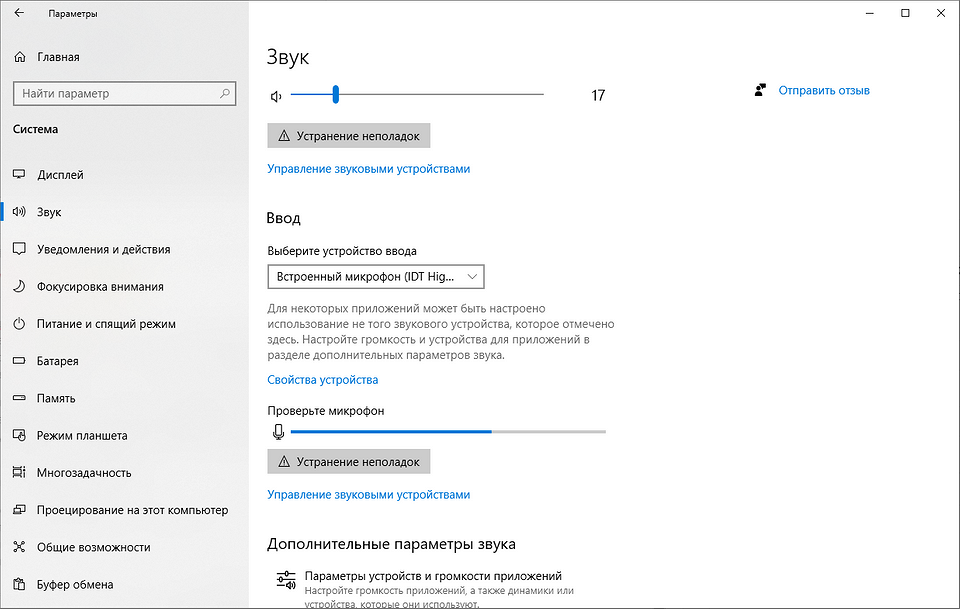The height and width of the screenshot is (609, 960).
Task: Click the back arrow icon in title bar
Action: [x=19, y=14]
